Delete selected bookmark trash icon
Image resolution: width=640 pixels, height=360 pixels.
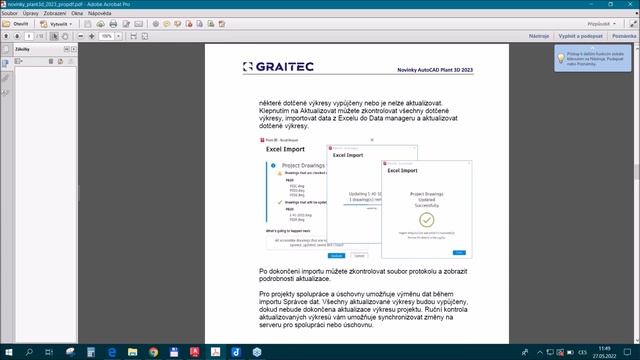pos(51,61)
